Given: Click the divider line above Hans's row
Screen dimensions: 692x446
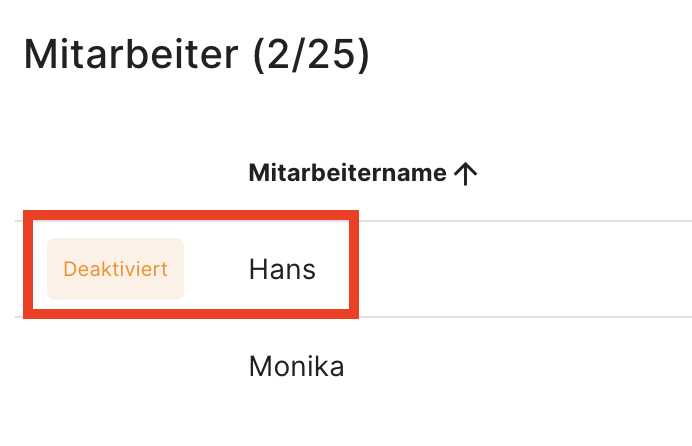Looking at the screenshot, I should (520, 221).
